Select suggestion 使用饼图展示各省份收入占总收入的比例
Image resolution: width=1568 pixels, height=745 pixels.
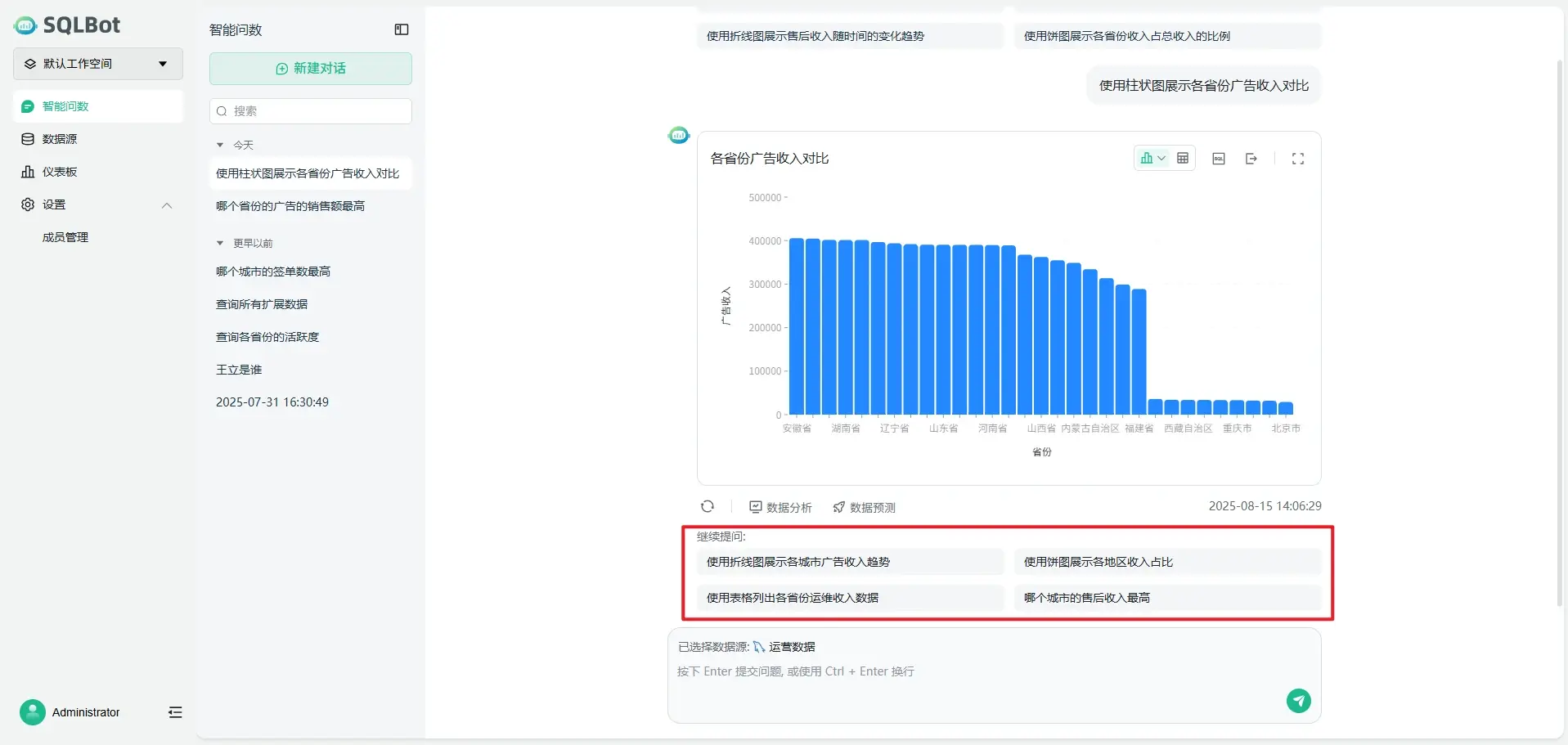coord(1167,36)
